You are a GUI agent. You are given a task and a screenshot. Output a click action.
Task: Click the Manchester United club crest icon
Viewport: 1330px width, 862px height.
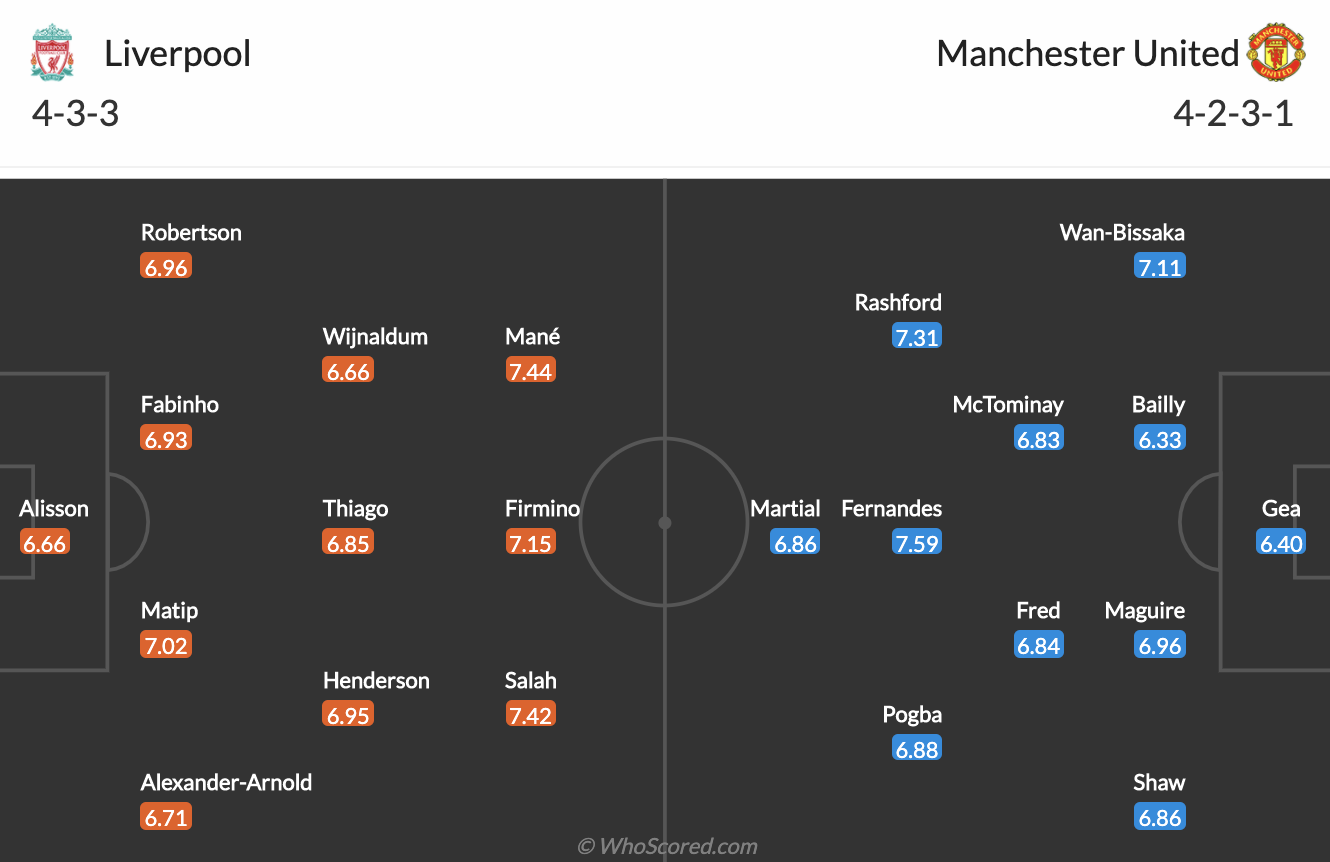1277,53
